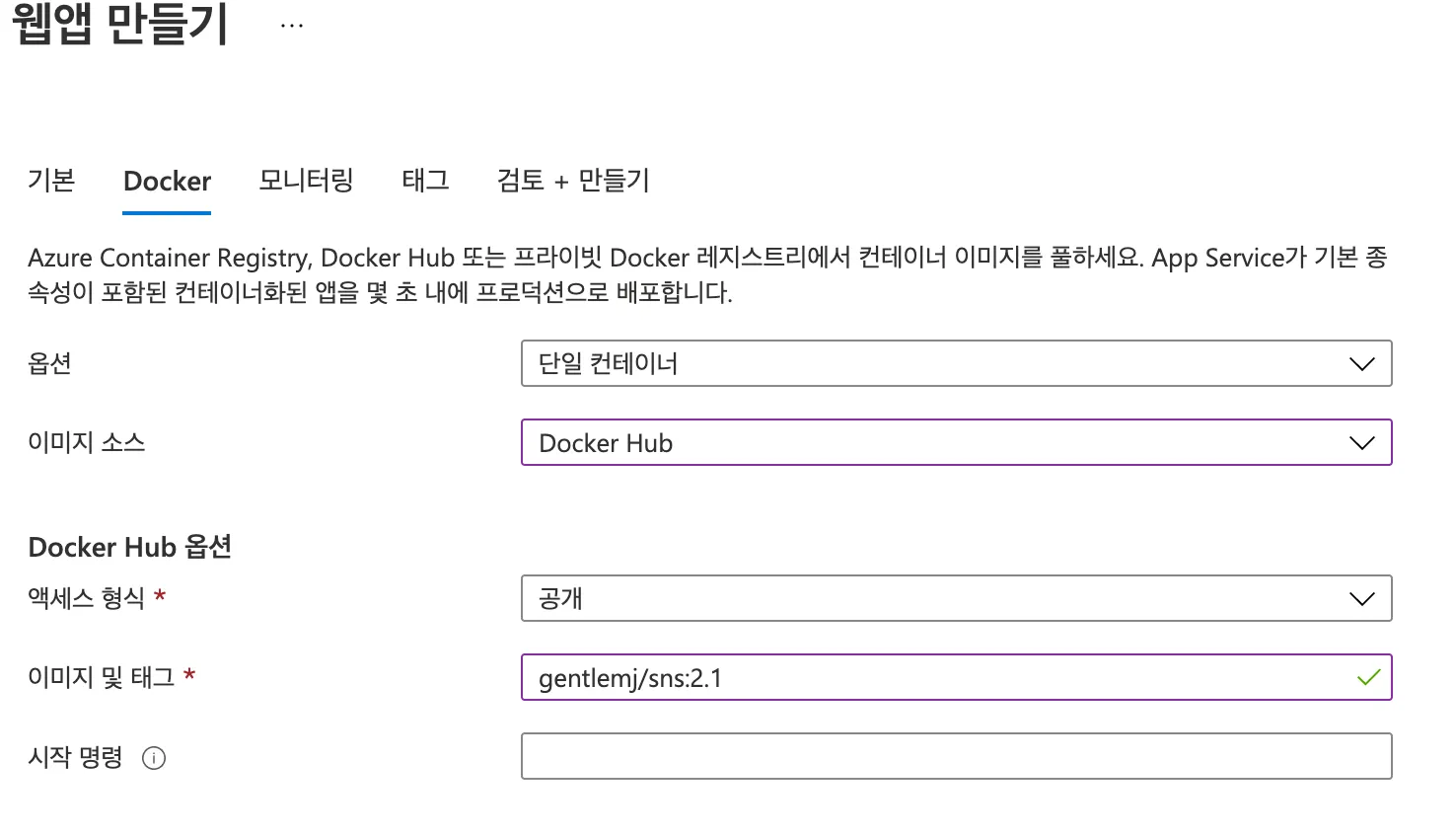The height and width of the screenshot is (837, 1456).
Task: Click the green validation checkmark in image field
Action: coord(1368,678)
